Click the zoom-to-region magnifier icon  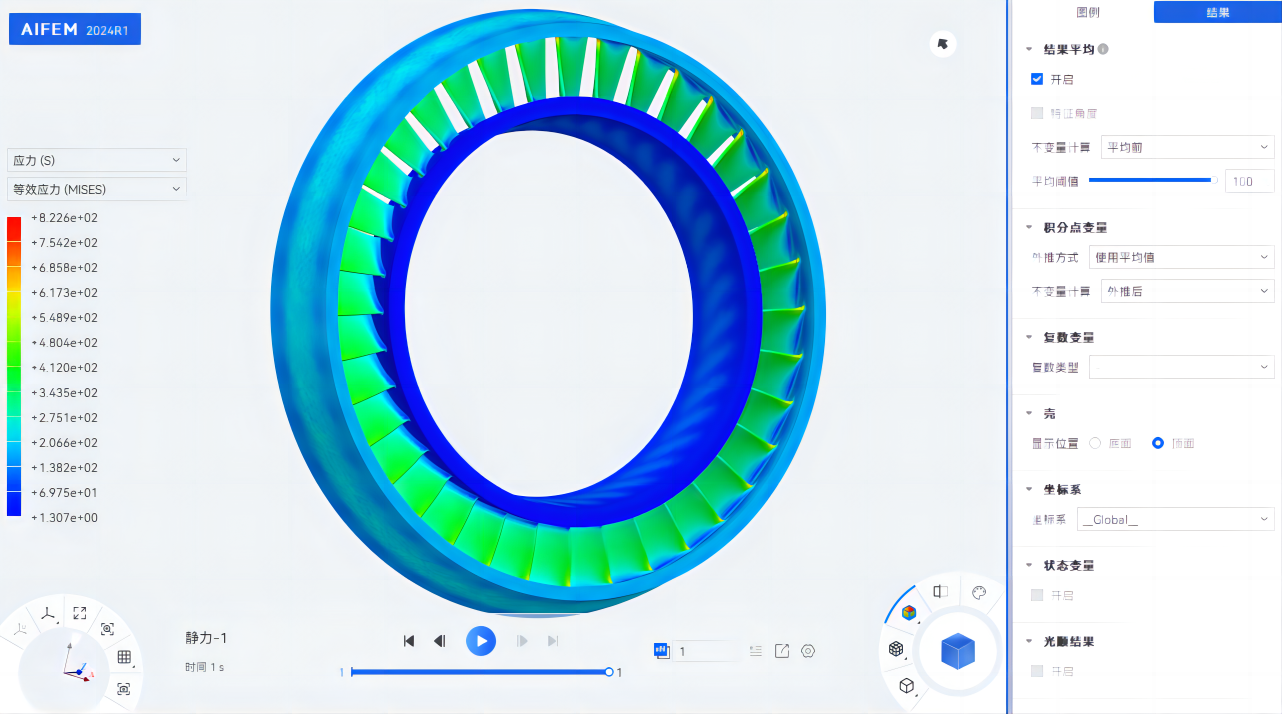108,629
